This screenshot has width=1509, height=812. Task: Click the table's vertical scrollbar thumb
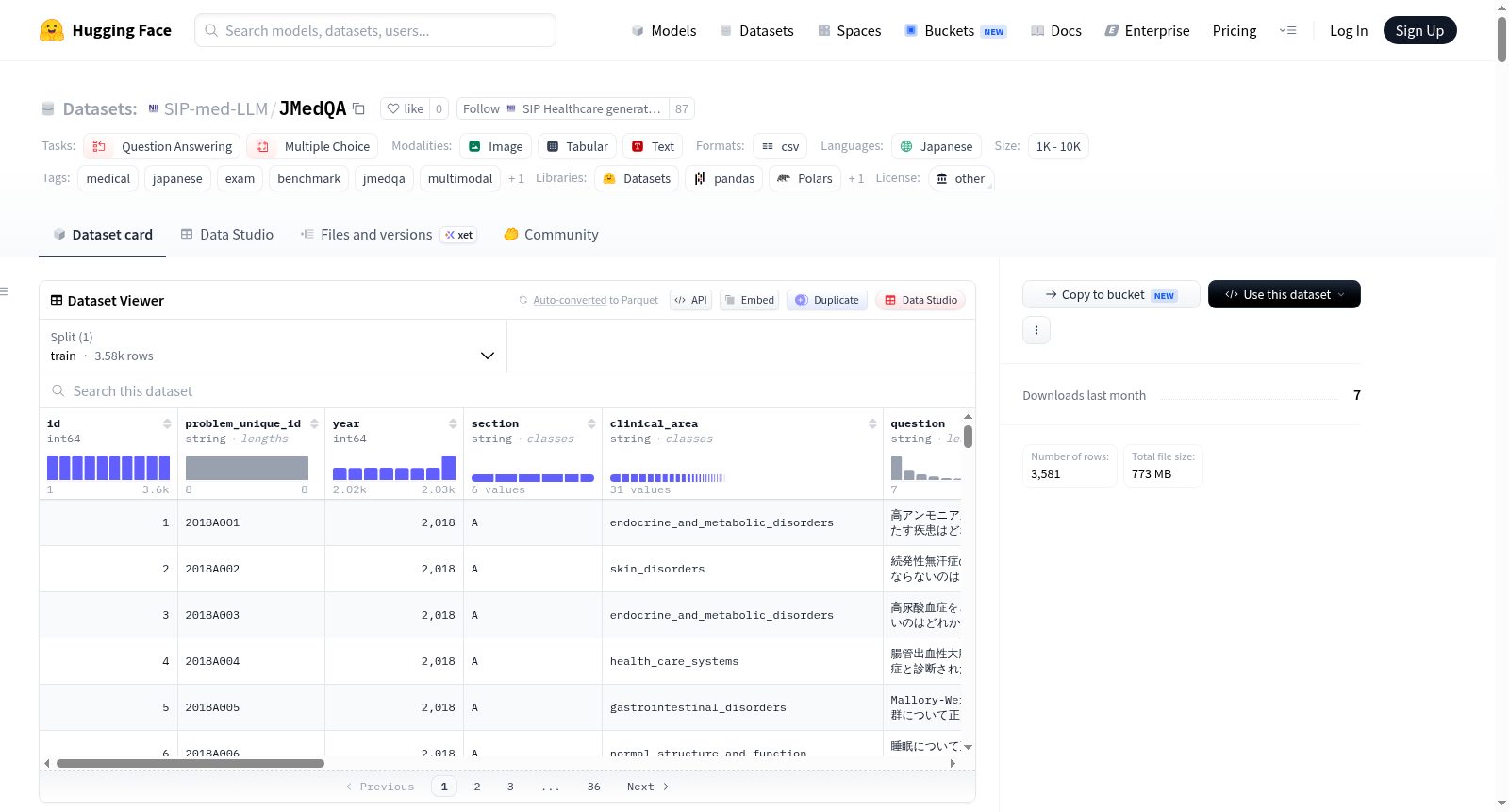pyautogui.click(x=969, y=437)
